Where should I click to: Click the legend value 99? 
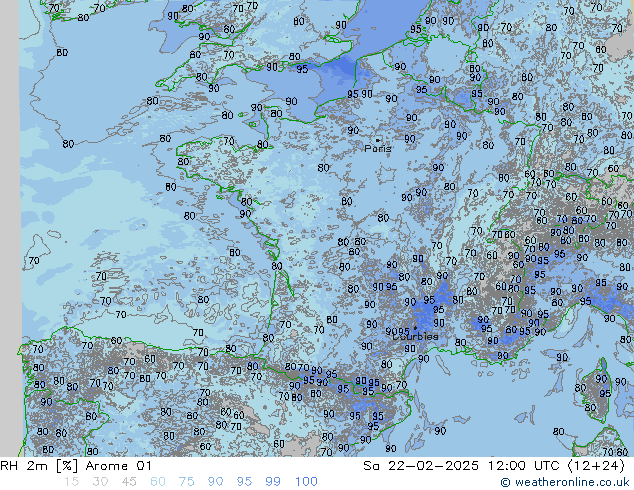[x=273, y=482]
